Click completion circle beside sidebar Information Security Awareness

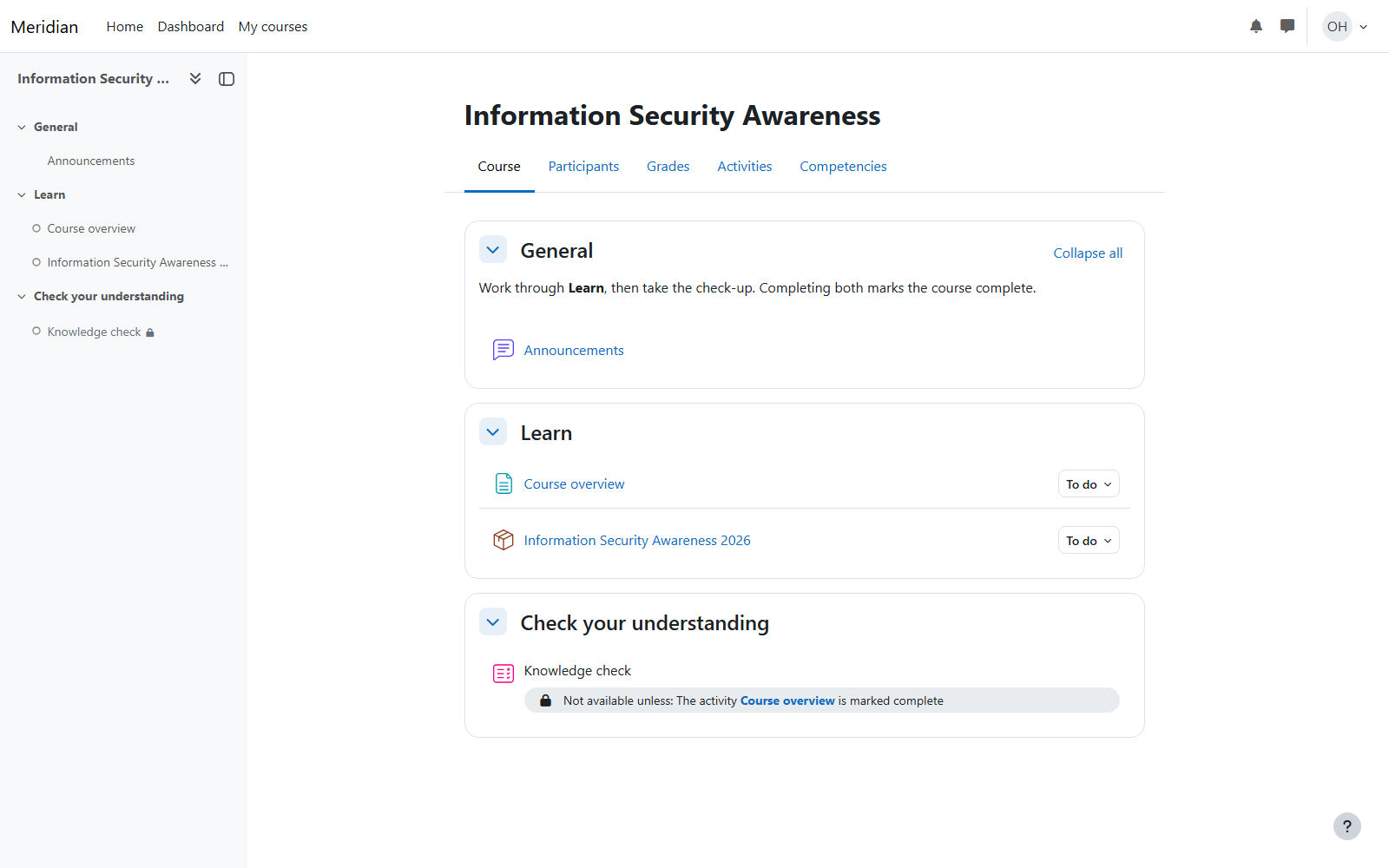click(x=36, y=262)
